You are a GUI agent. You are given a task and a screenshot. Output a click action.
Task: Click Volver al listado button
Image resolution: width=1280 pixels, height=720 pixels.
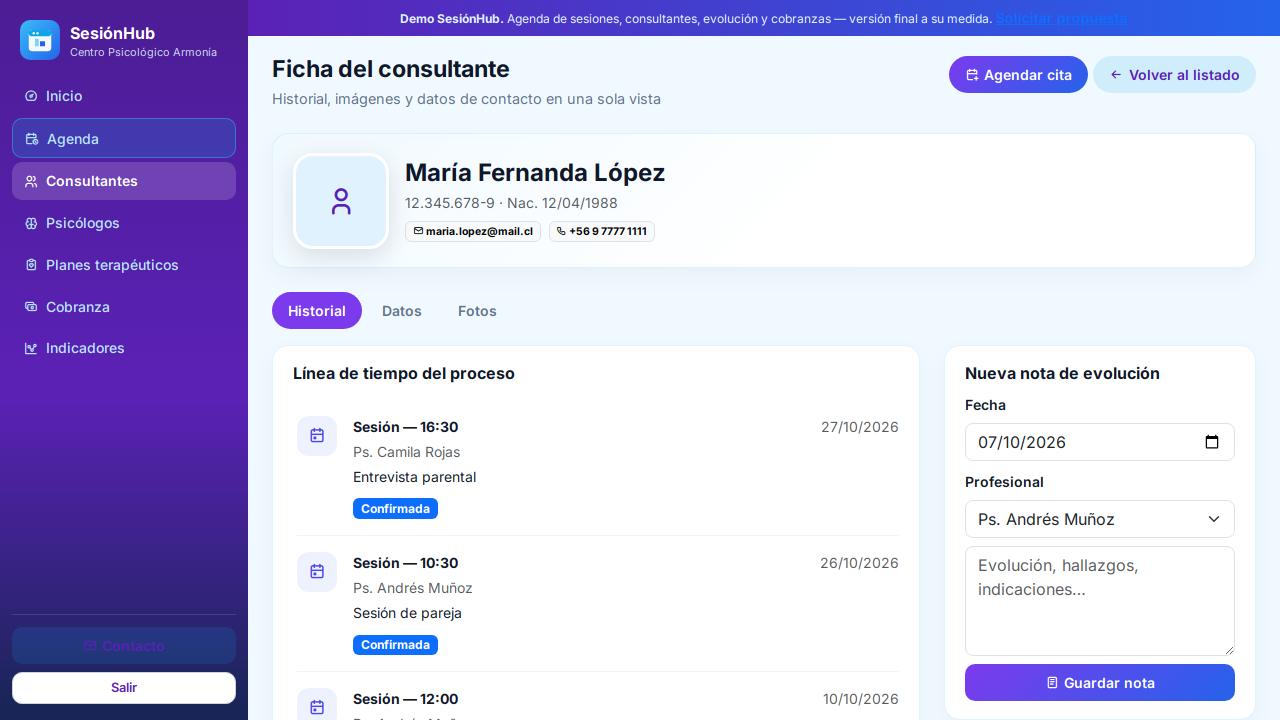[1174, 75]
